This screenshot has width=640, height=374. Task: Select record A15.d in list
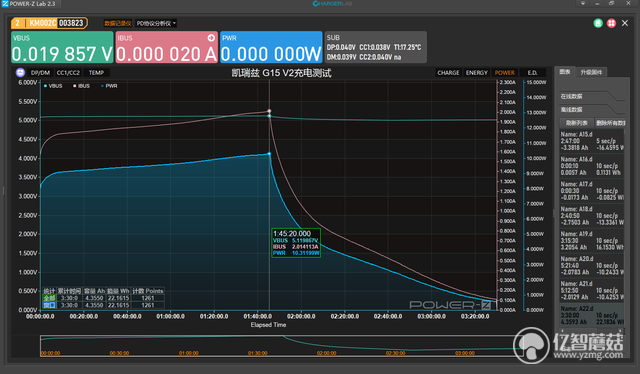pyautogui.click(x=591, y=141)
